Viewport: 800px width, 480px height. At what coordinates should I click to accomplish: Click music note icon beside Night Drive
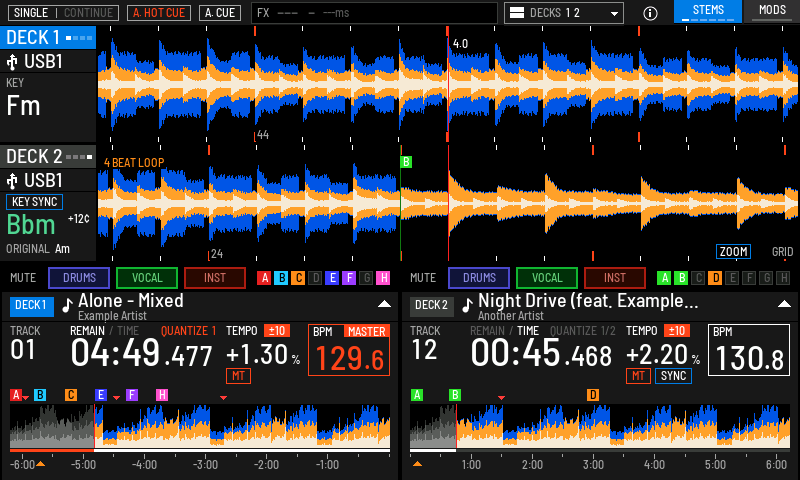(467, 305)
